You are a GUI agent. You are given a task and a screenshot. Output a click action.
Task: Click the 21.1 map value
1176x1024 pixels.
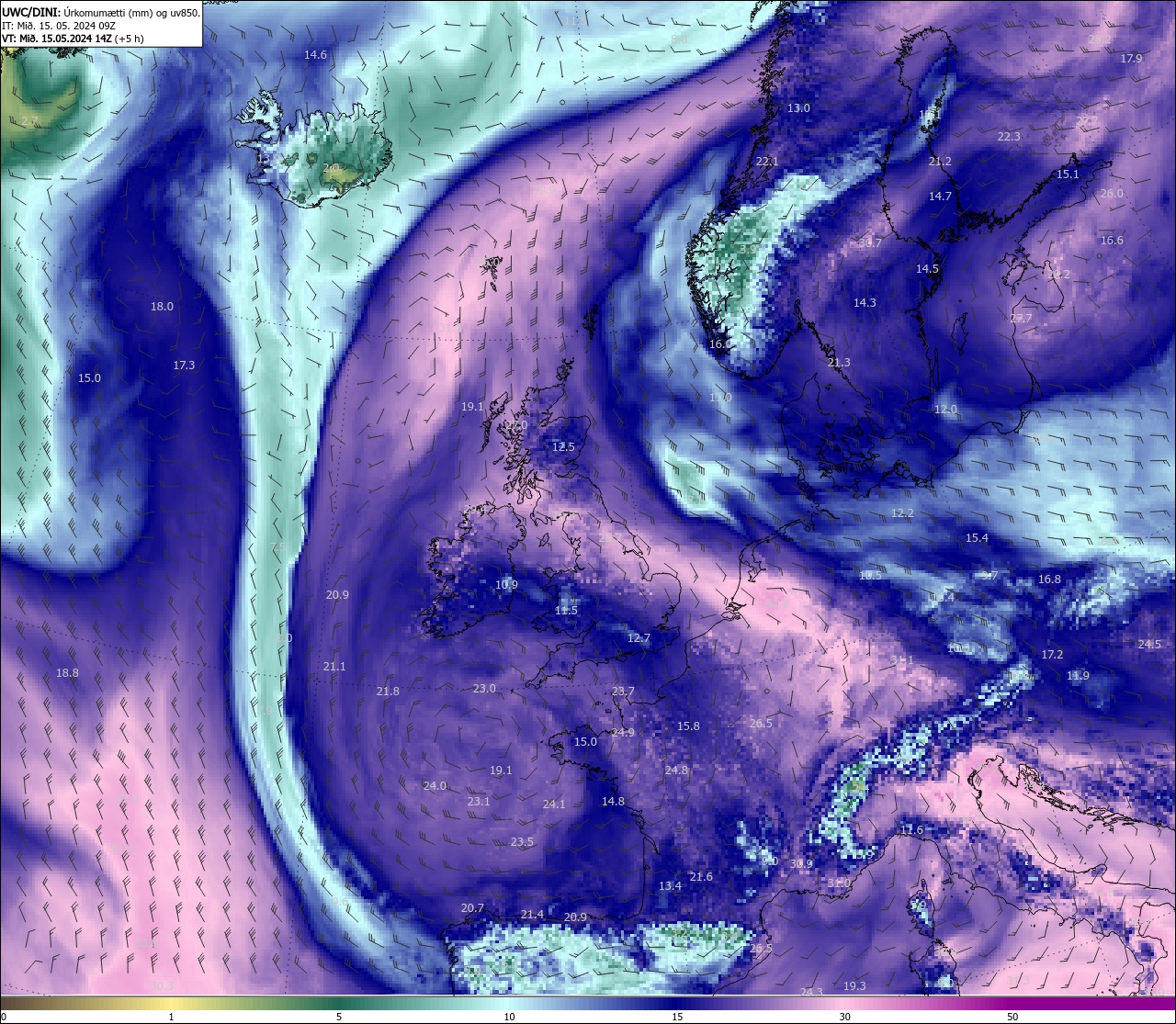coord(334,667)
